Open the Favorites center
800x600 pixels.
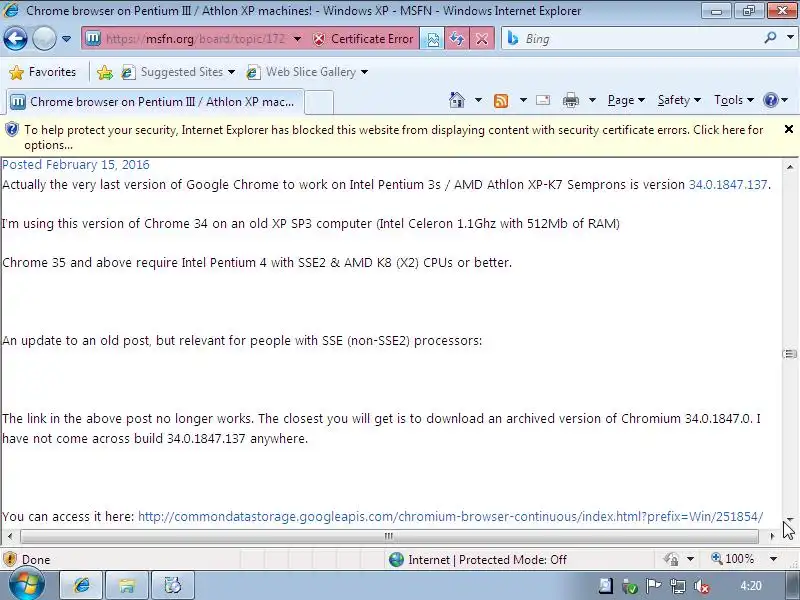pos(42,72)
